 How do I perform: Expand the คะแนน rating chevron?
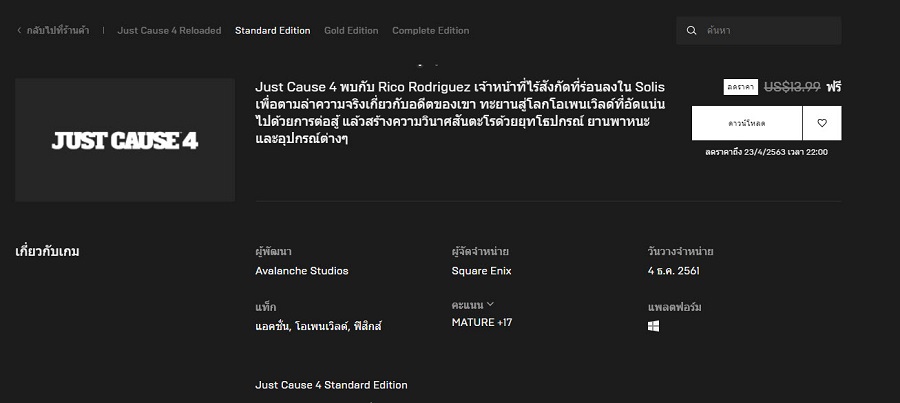tap(490, 304)
